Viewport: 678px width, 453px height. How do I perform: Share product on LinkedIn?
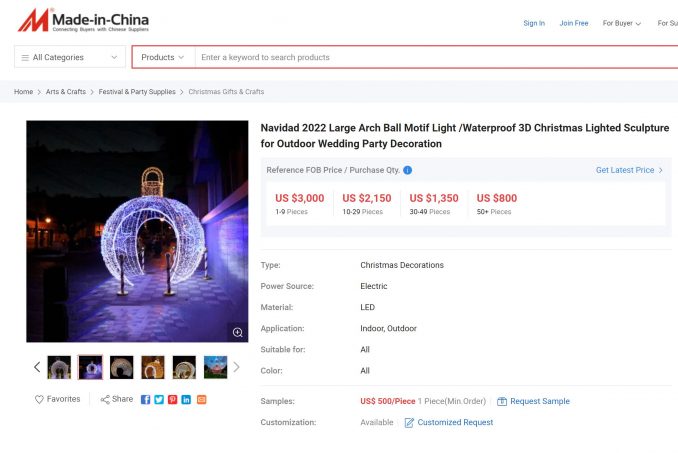pos(187,399)
